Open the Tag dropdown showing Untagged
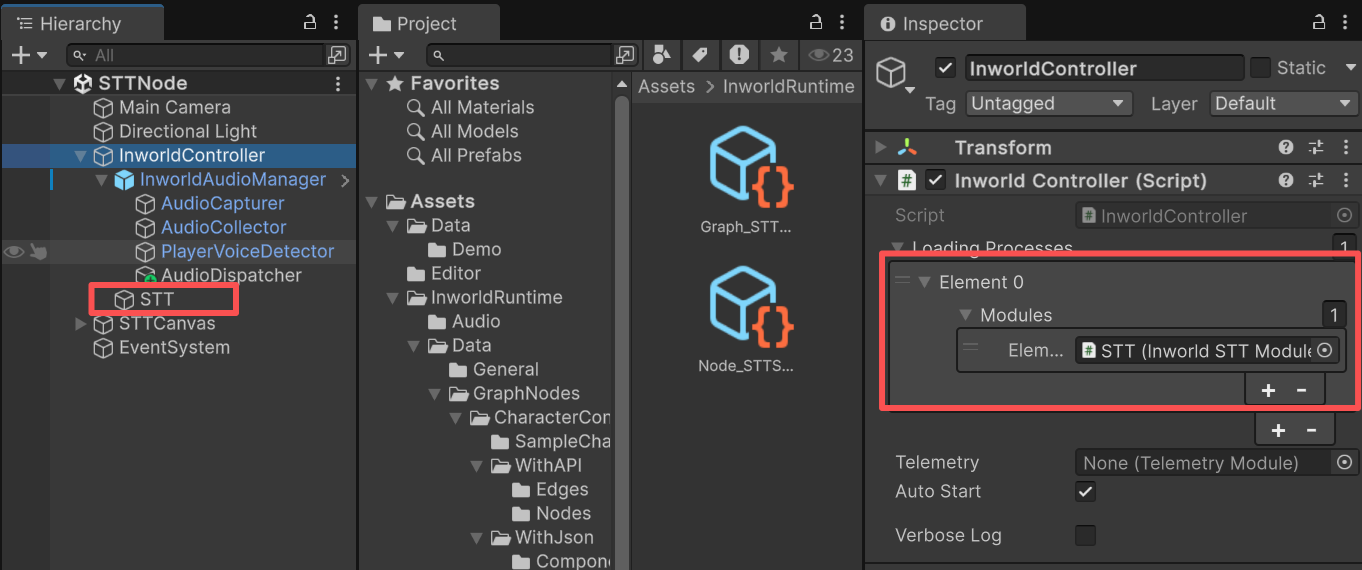The image size is (1362, 570). (1049, 104)
